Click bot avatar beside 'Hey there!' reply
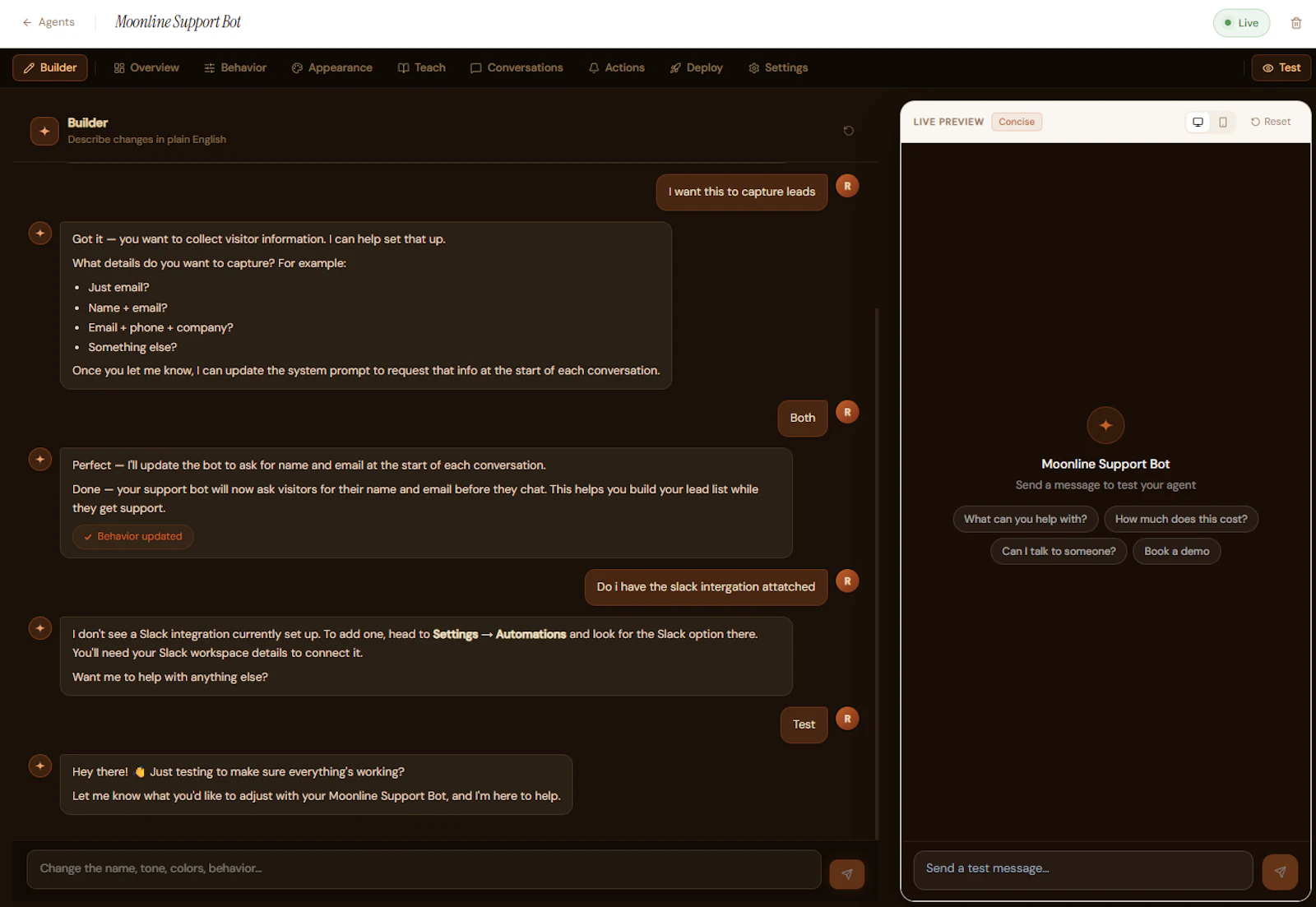Viewport: 1316px width, 907px height. click(x=40, y=766)
